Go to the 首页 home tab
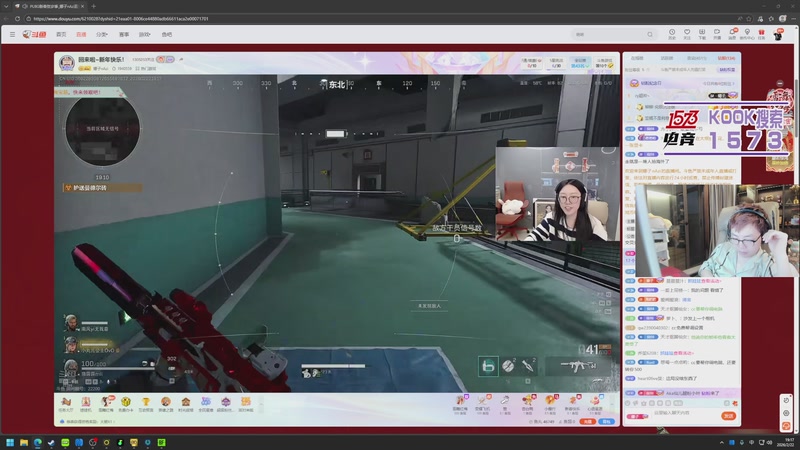This screenshot has height=450, width=800. click(61, 35)
